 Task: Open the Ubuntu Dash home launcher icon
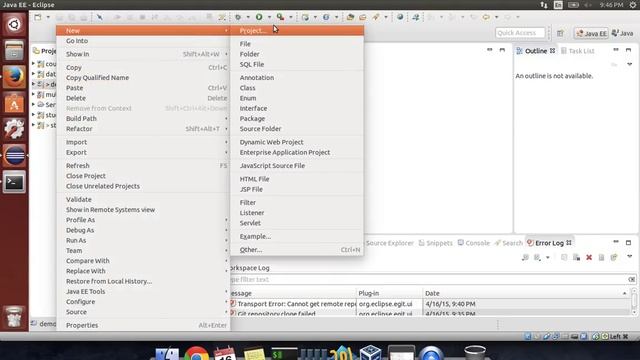[x=14, y=24]
